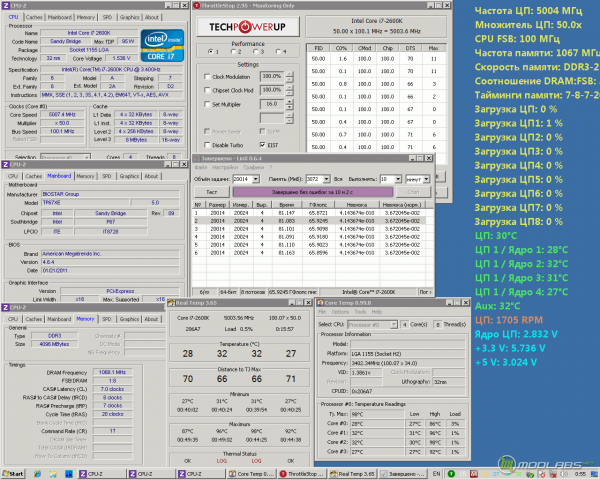This screenshot has width=600, height=480.
Task: Open Caches tab in top CPU-Z window
Action: click(34, 17)
